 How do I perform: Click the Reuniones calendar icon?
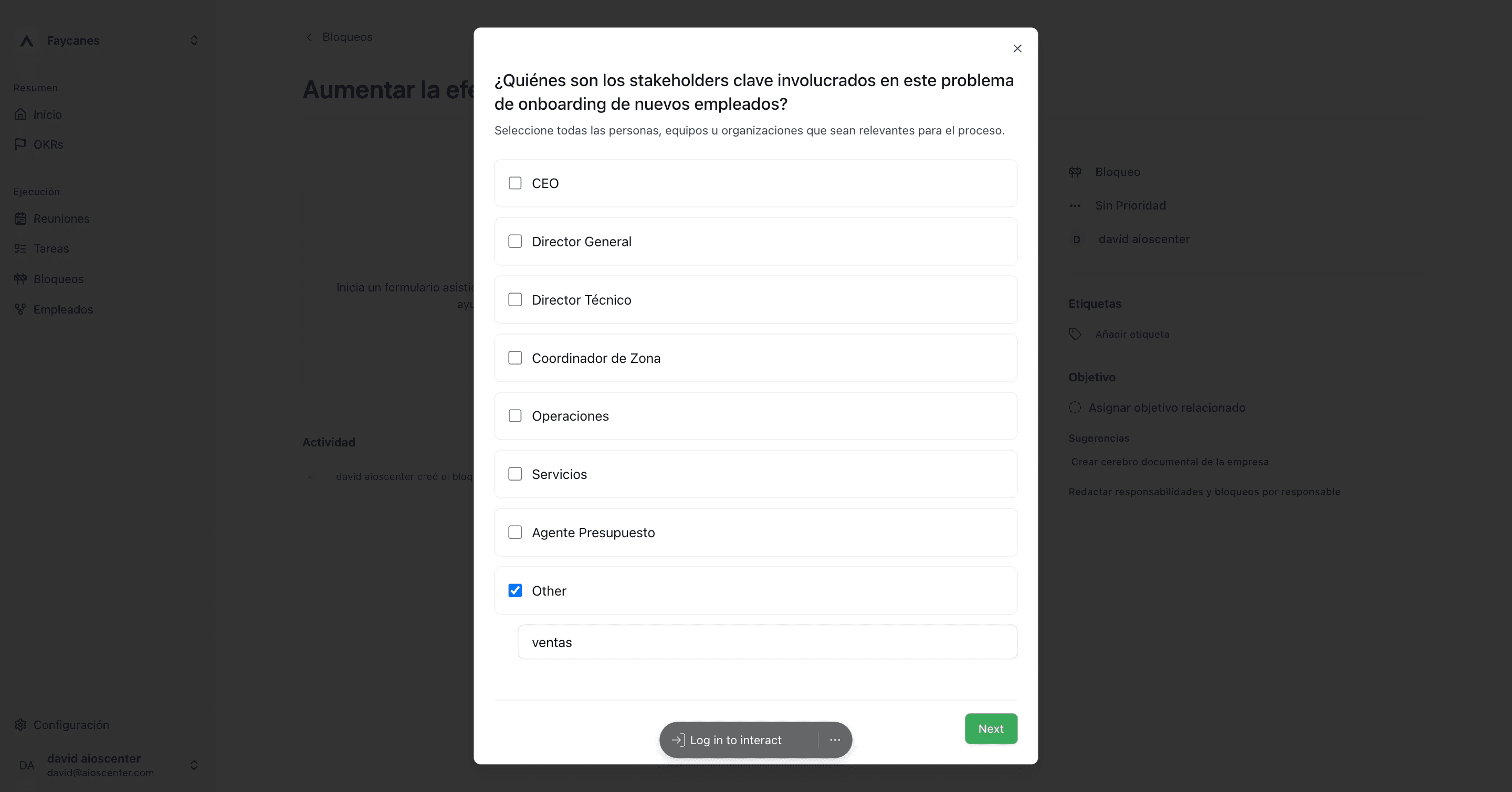pos(20,218)
